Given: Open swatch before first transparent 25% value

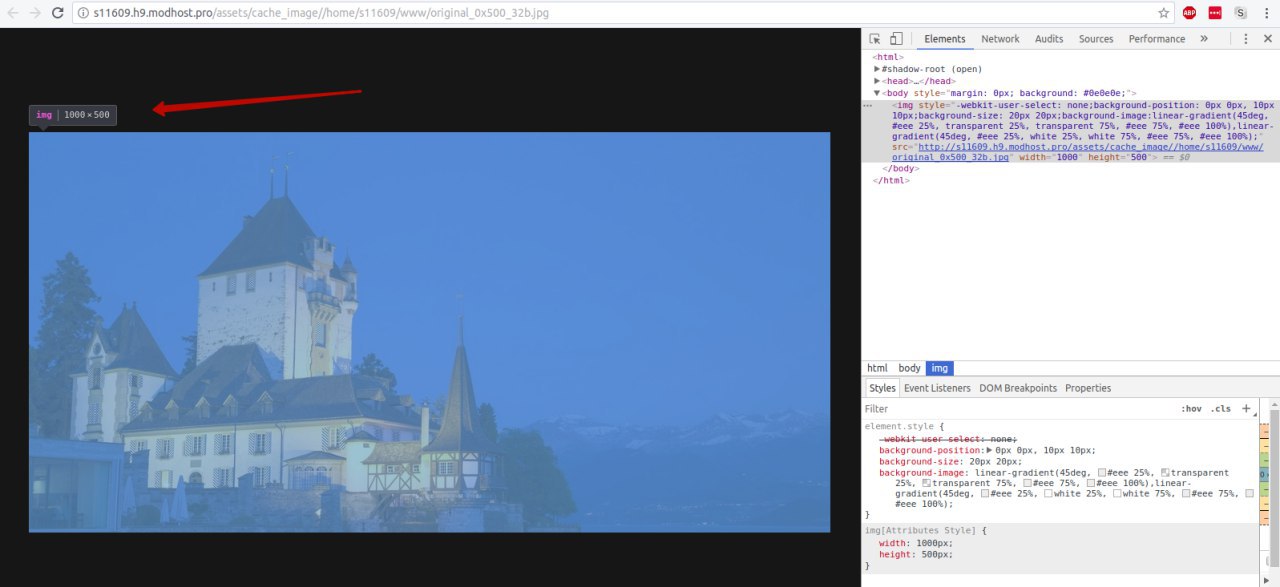Looking at the screenshot, I should (1165, 472).
